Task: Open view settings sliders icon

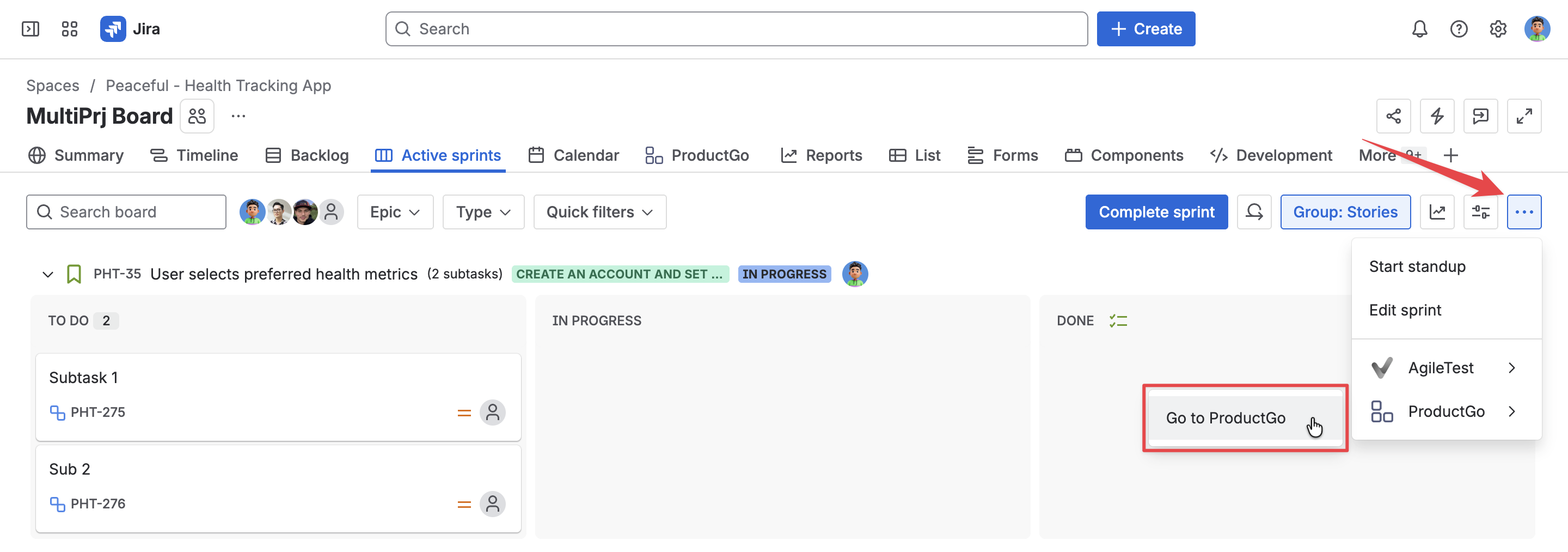Action: click(1480, 212)
